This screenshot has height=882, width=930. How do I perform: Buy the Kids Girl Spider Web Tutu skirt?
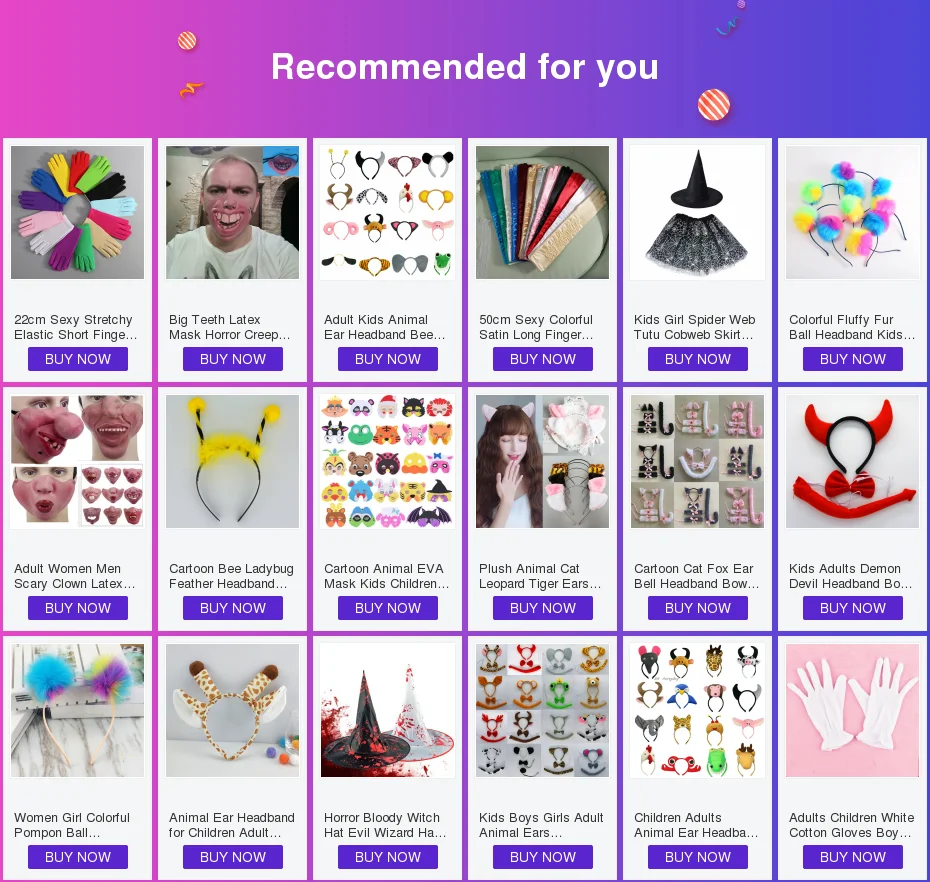[698, 359]
